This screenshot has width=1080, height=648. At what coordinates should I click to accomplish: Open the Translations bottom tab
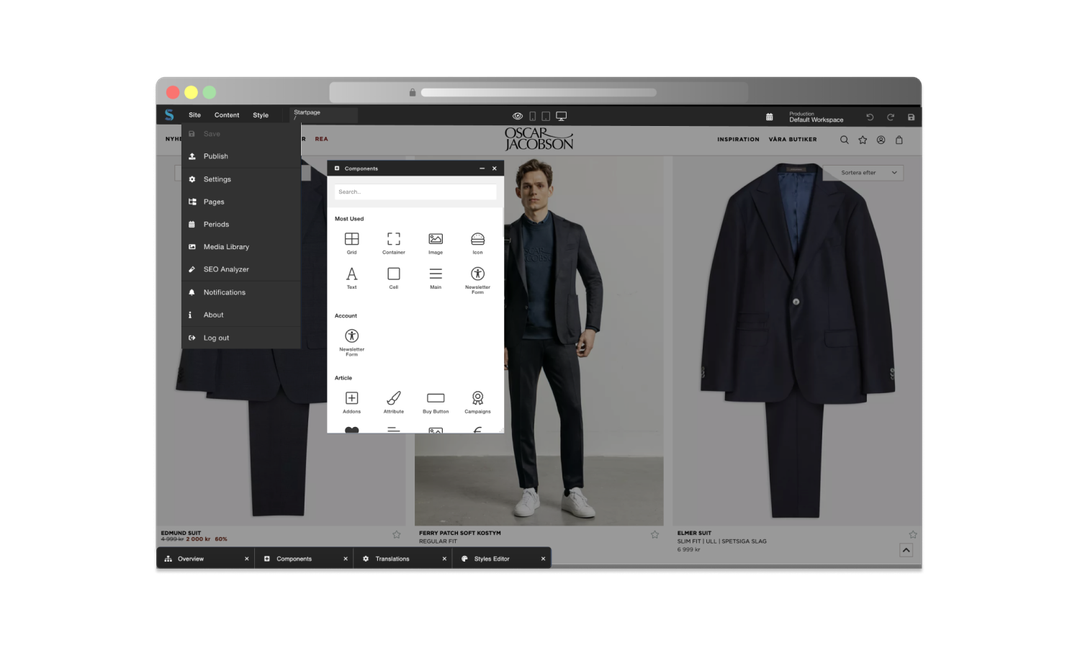(x=392, y=559)
